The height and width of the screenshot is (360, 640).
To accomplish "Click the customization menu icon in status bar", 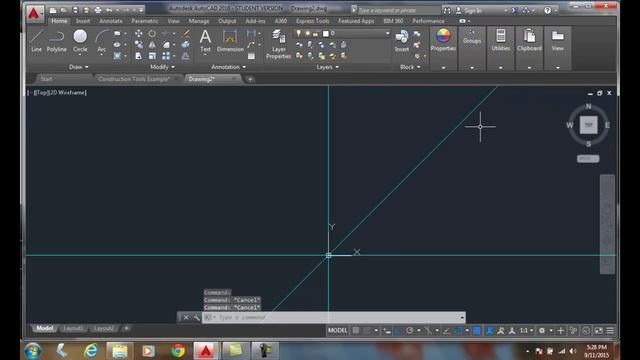I will [610, 331].
